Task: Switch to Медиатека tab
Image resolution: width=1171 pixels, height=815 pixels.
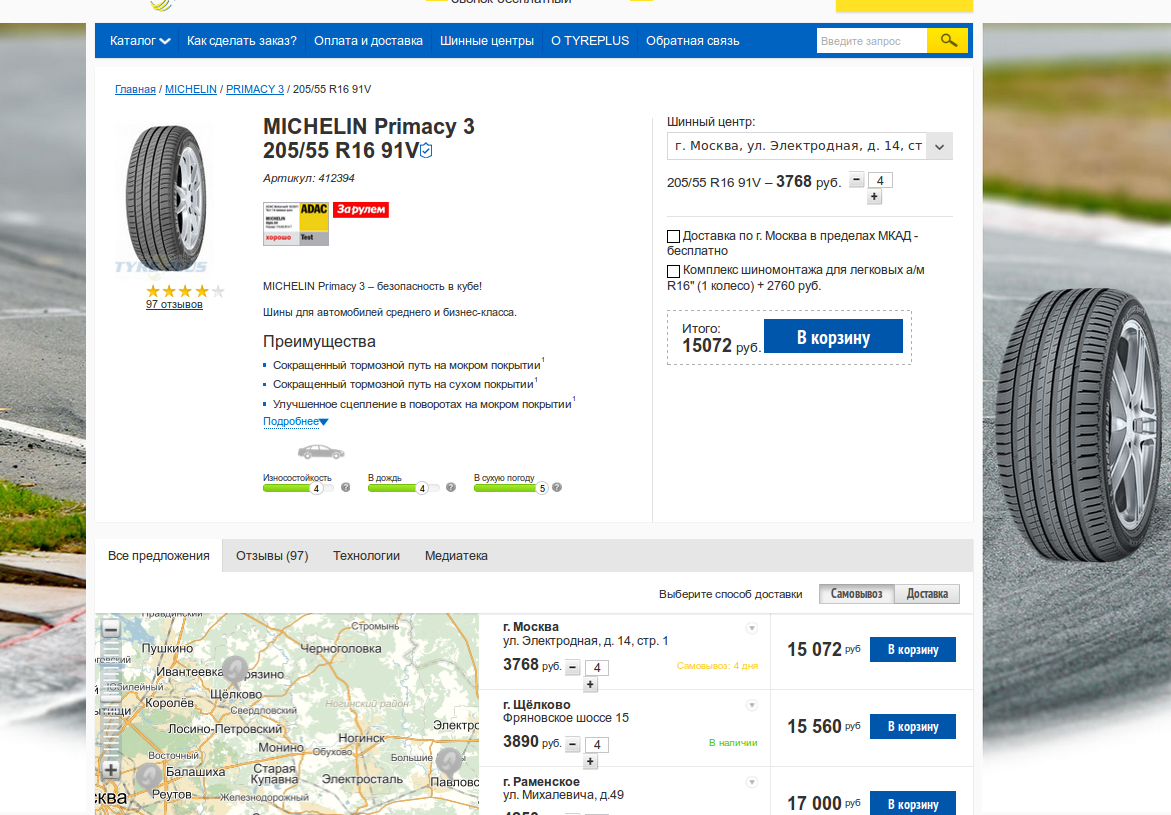Action: click(456, 556)
